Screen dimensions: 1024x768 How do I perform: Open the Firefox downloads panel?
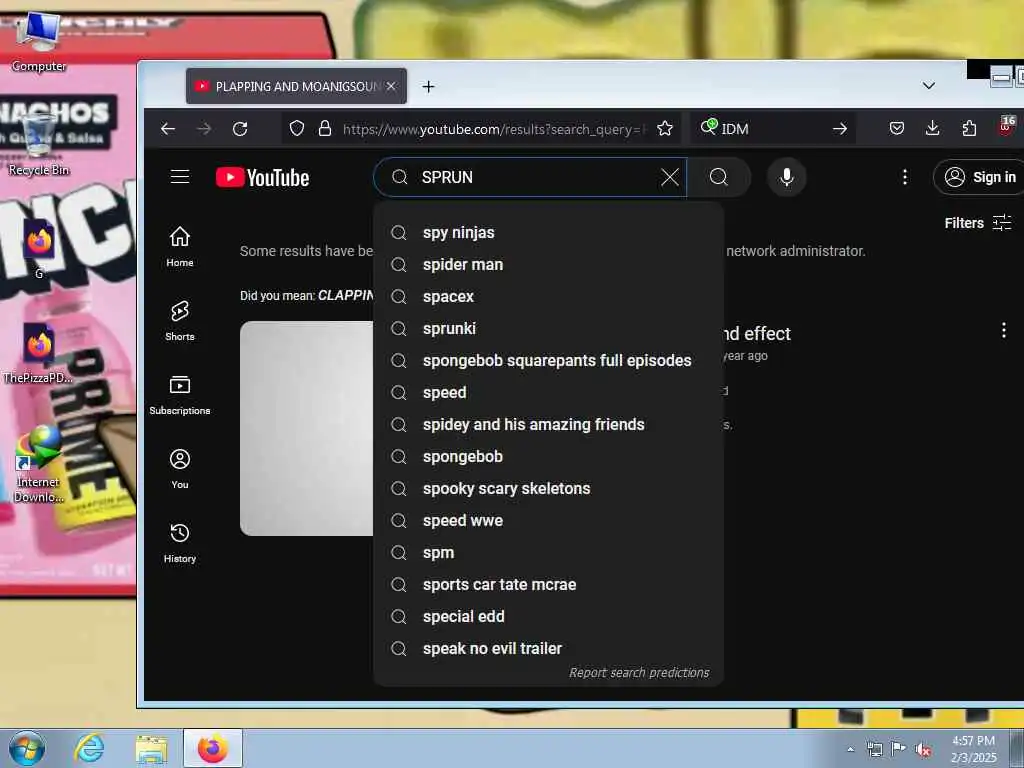pyautogui.click(x=933, y=129)
